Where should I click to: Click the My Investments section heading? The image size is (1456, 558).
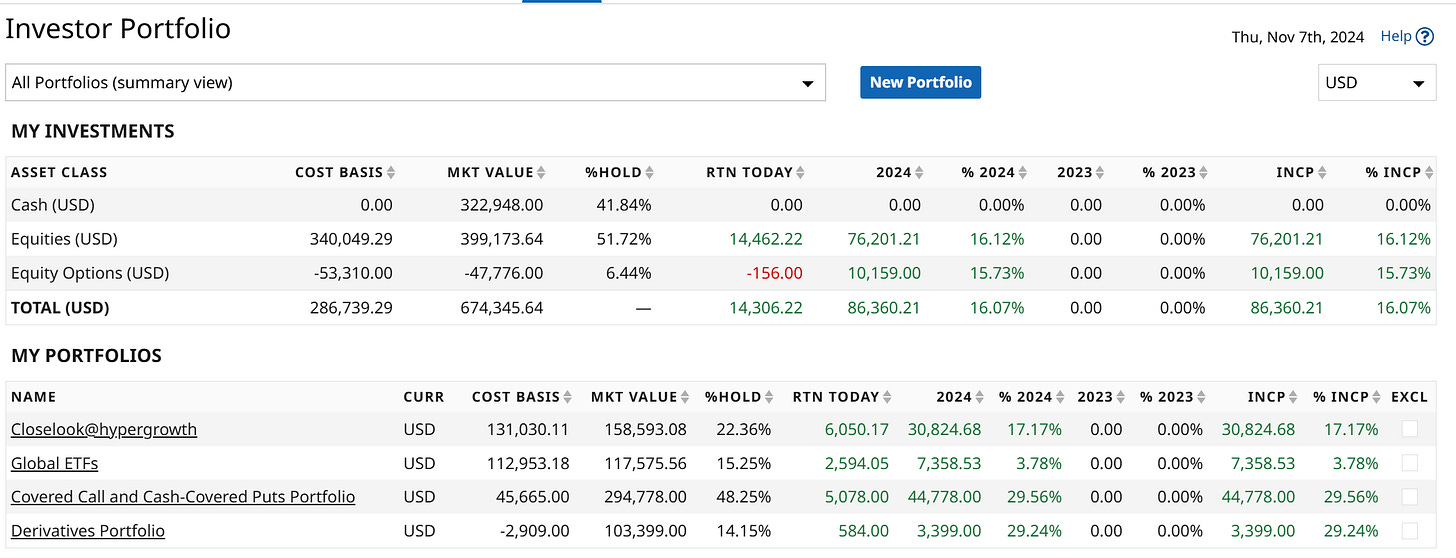point(92,131)
